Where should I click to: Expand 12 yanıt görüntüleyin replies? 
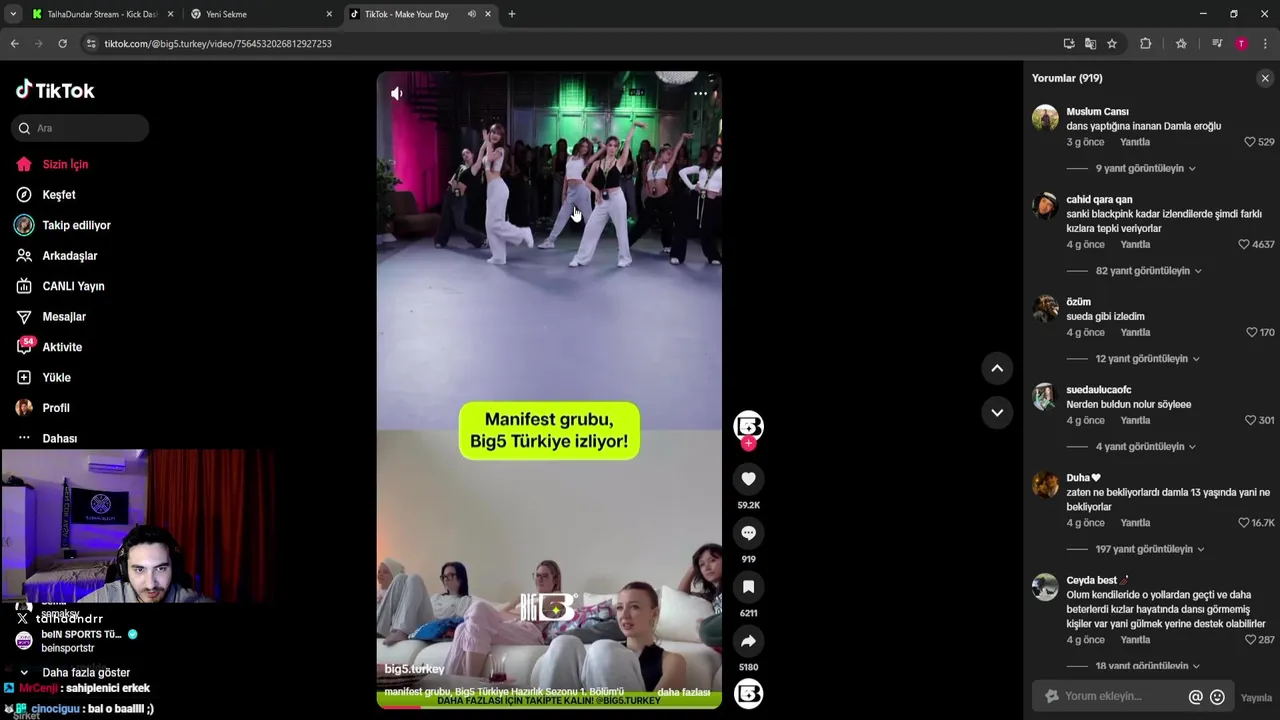(1147, 359)
